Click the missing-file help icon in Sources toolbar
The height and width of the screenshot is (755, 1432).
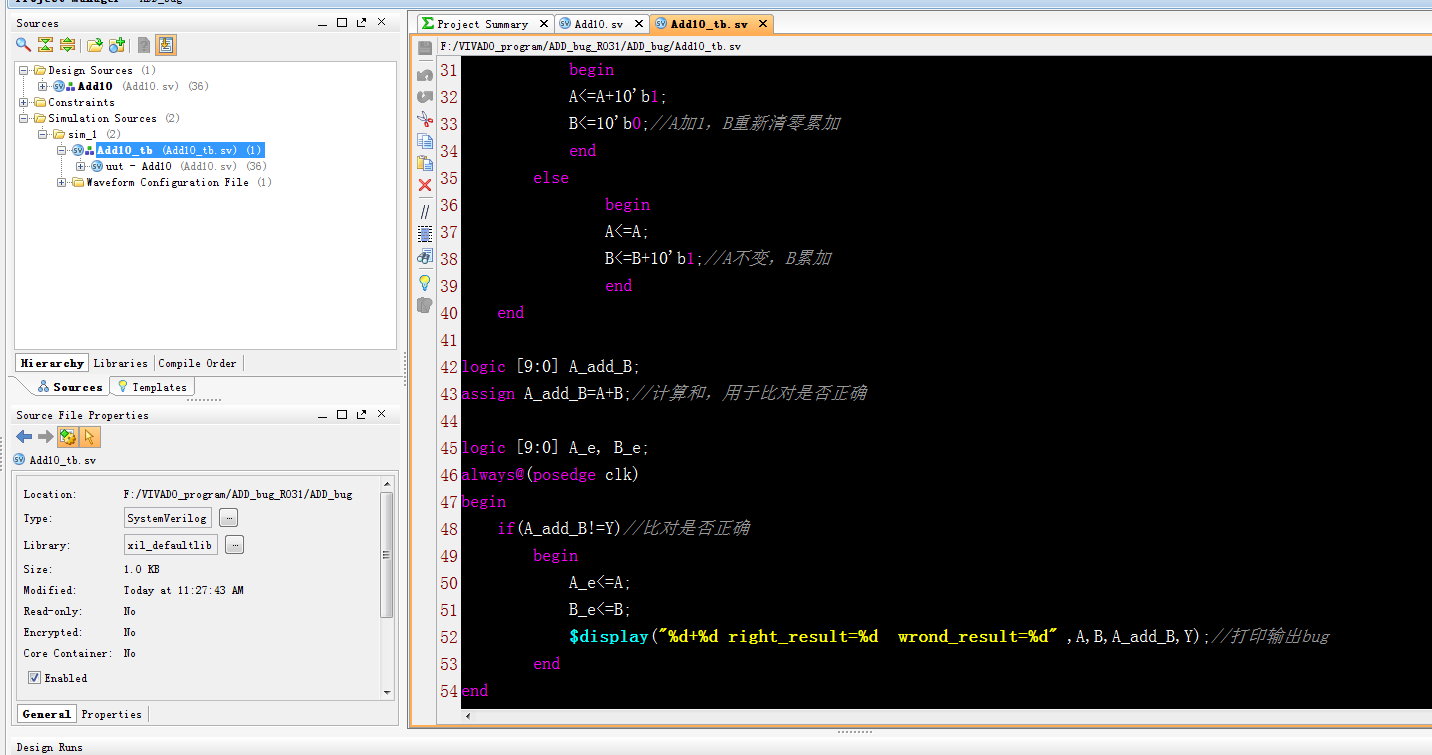tap(144, 45)
